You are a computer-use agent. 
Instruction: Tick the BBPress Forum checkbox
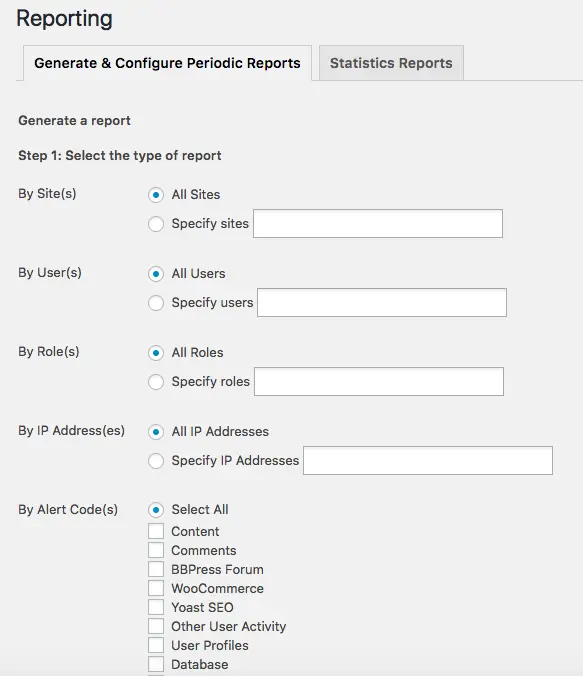(156, 569)
